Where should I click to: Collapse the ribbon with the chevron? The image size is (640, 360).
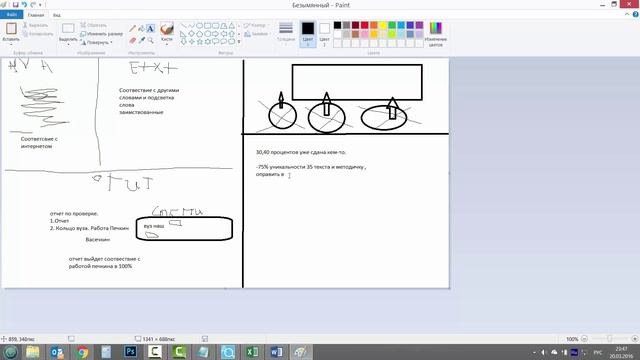(627, 14)
